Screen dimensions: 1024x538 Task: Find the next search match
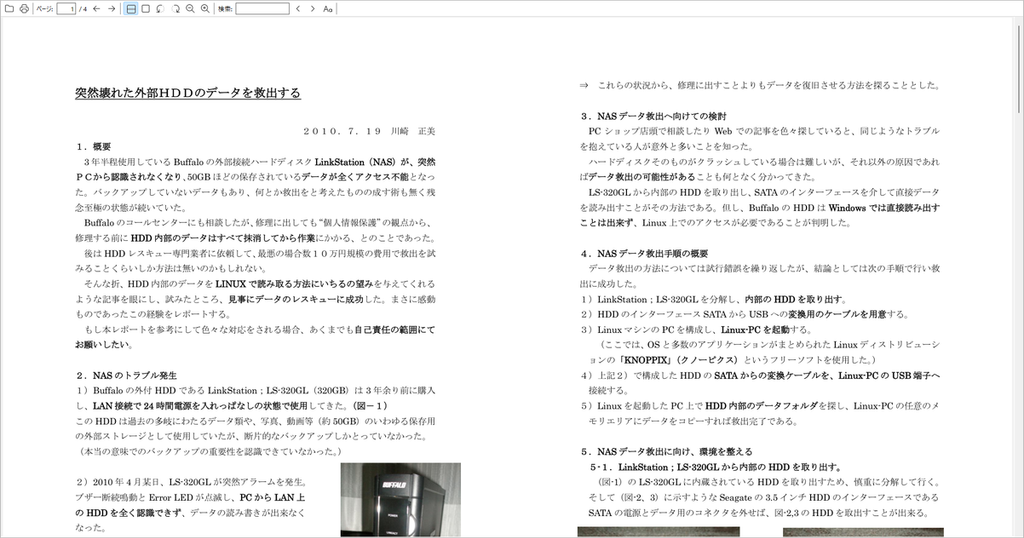point(313,8)
